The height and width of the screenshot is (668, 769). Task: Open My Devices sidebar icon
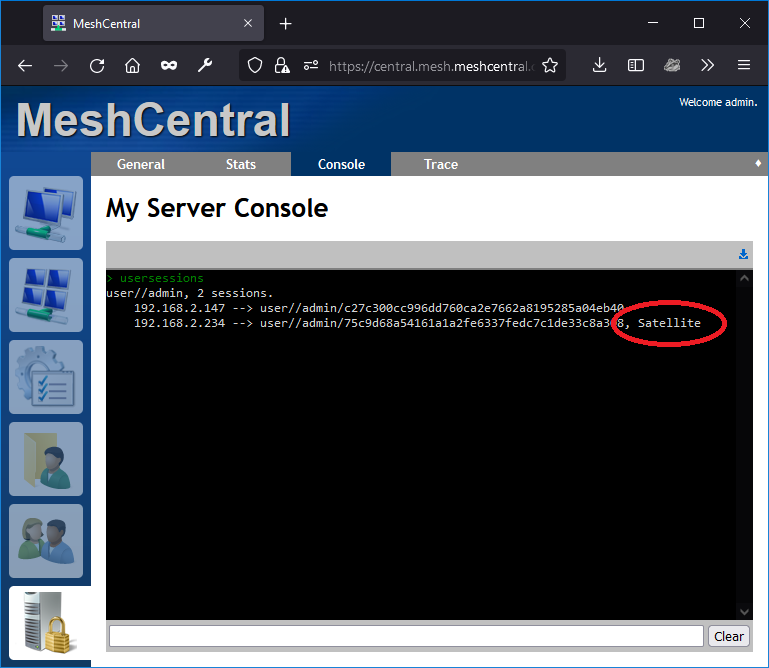46,213
